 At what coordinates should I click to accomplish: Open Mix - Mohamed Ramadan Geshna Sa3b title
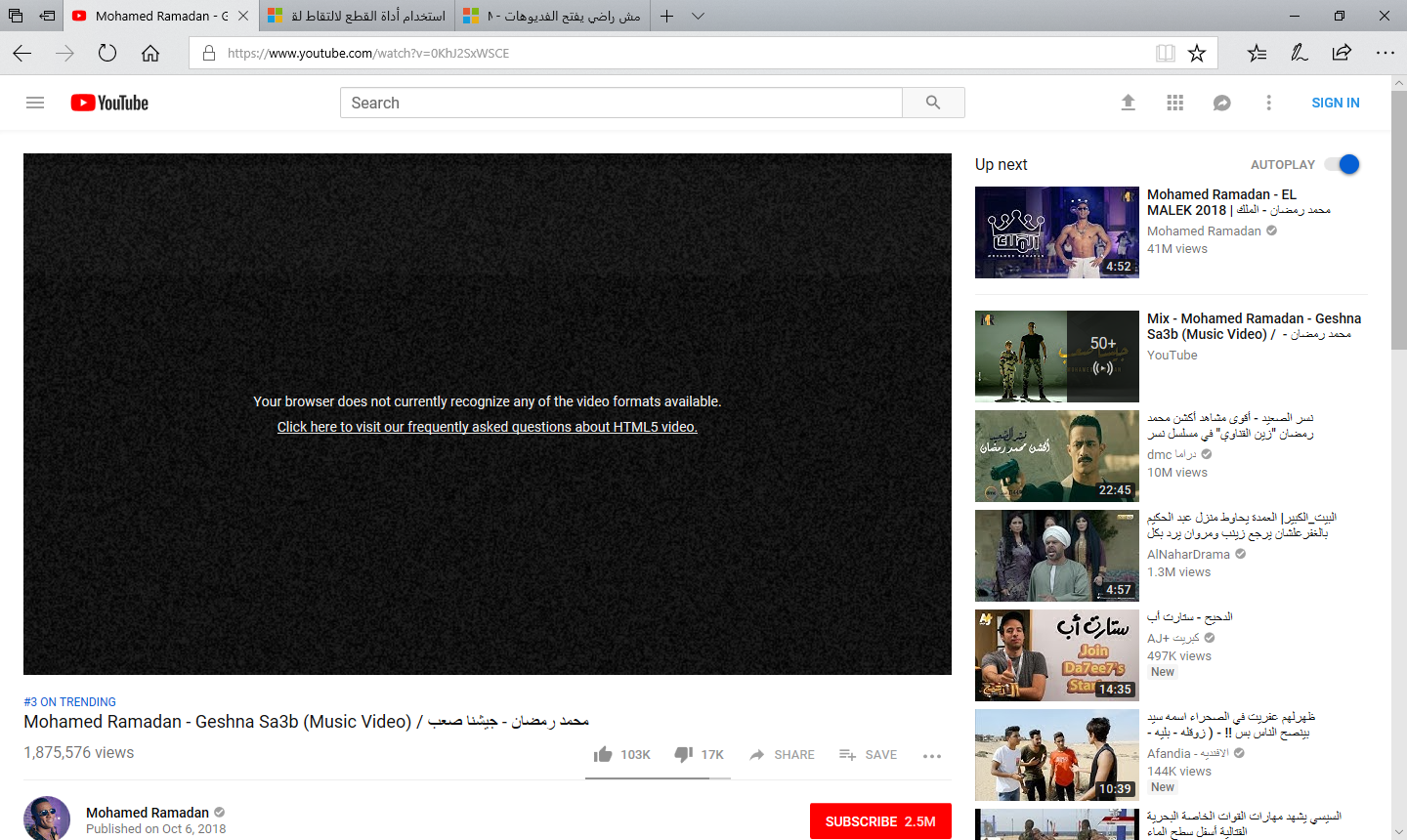pyautogui.click(x=1254, y=326)
